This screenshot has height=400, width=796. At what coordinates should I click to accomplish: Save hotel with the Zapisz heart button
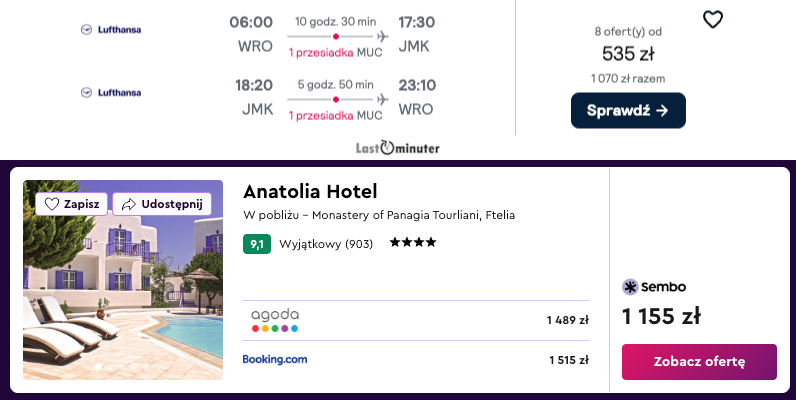[x=72, y=204]
